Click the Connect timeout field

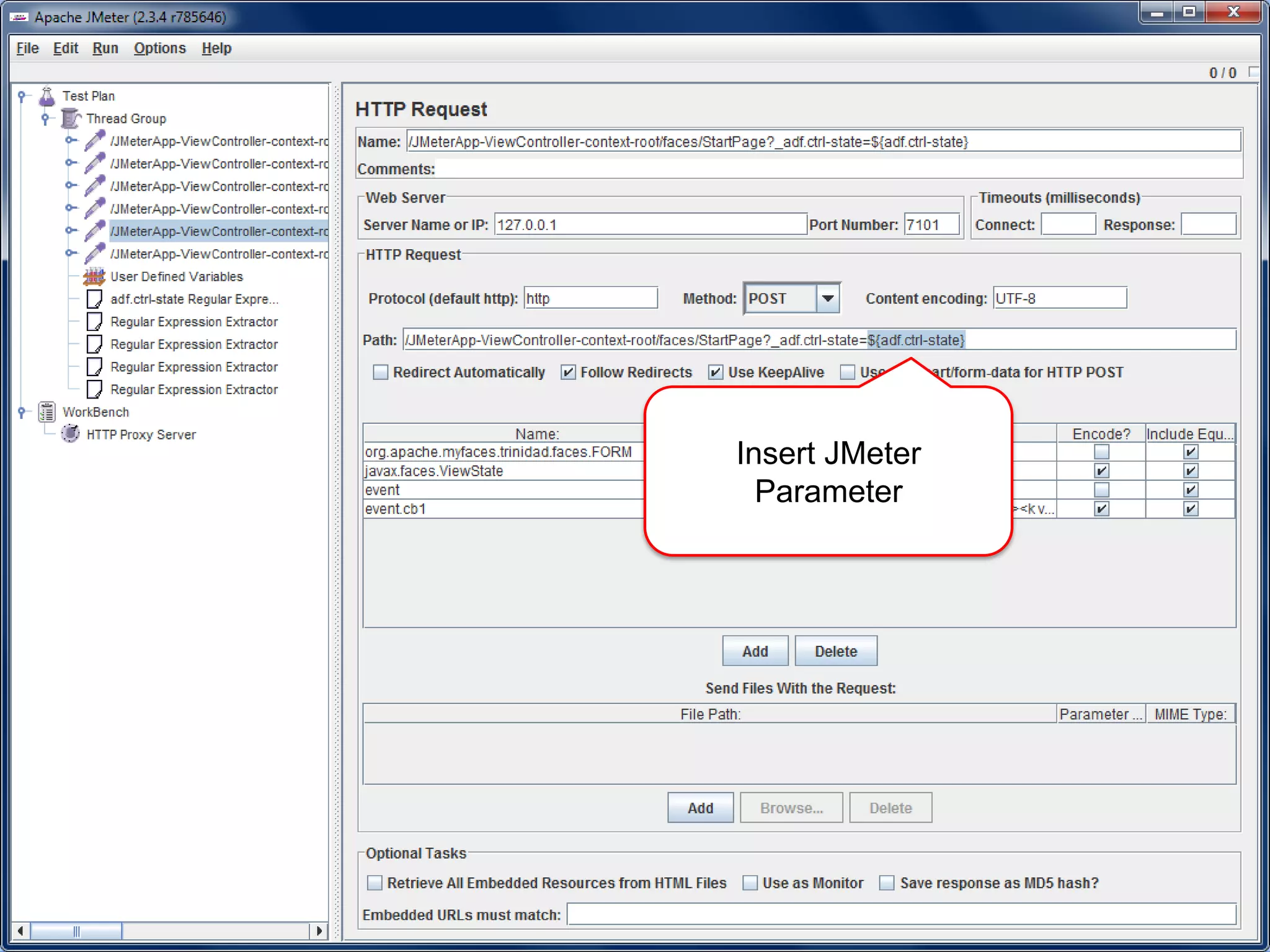click(1068, 224)
